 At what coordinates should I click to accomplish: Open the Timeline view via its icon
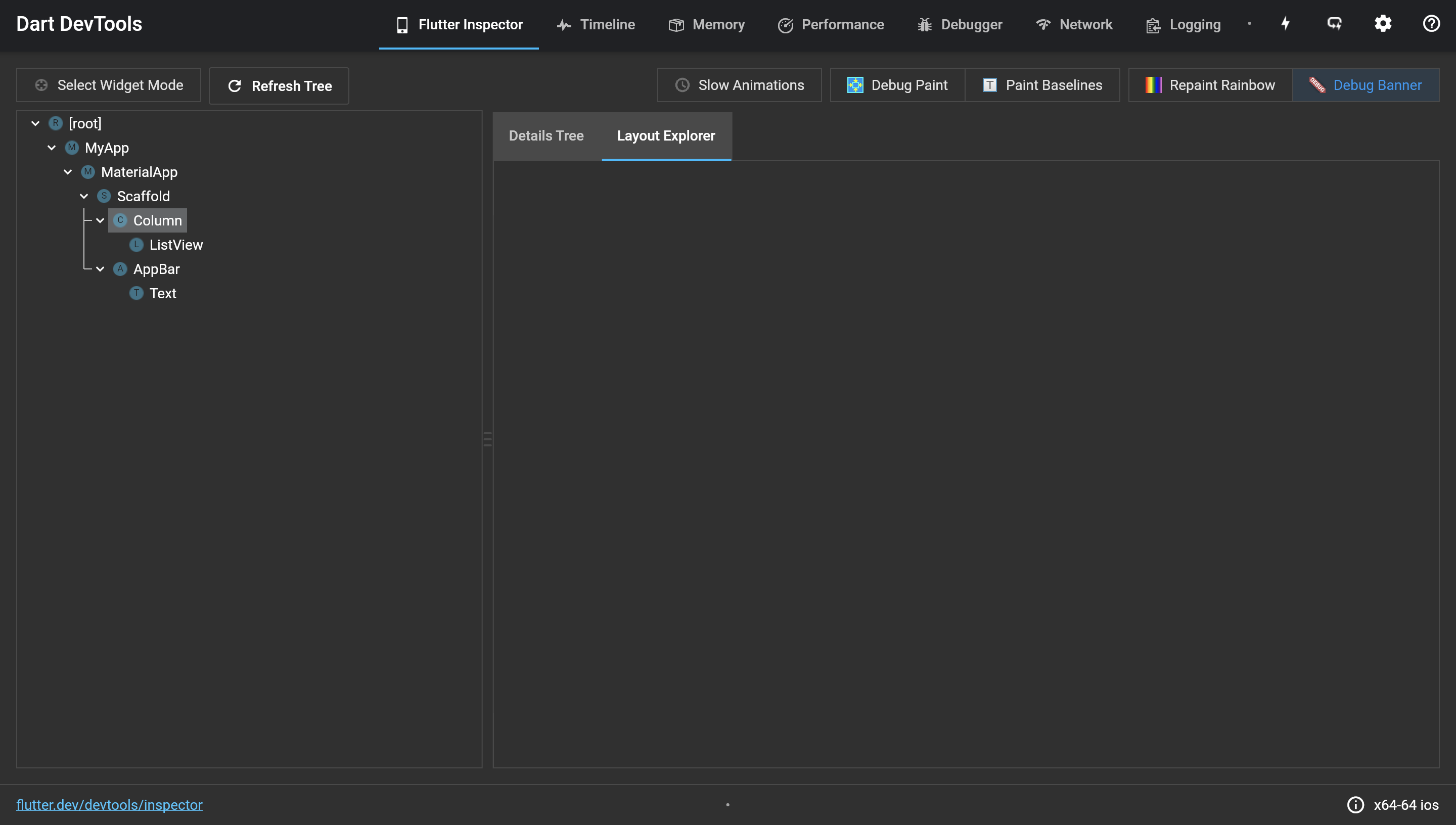(x=563, y=24)
